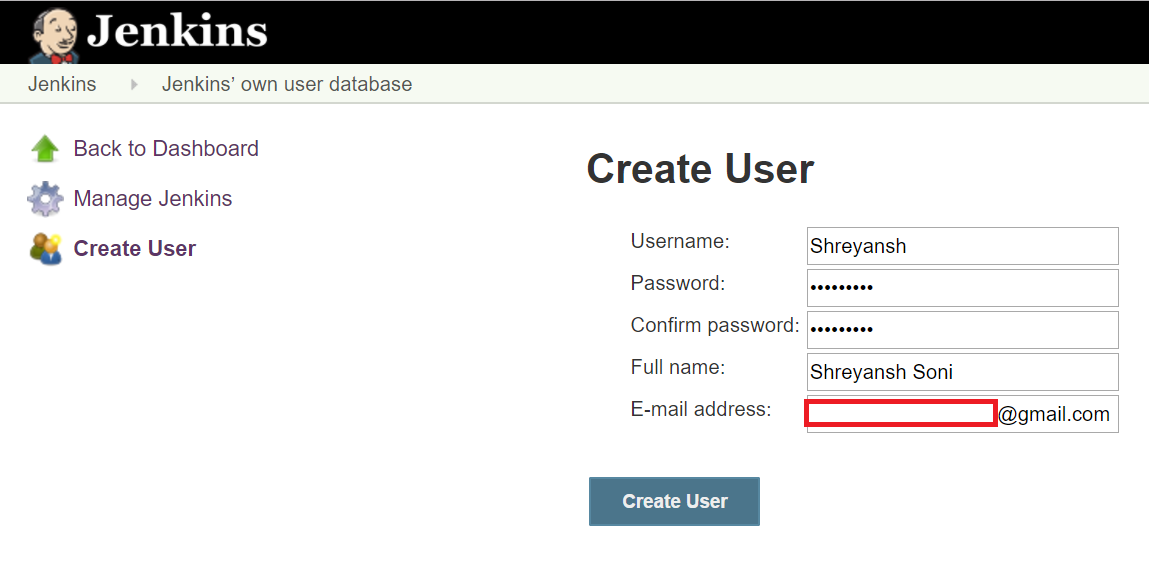1149x572 pixels.
Task: Focus the Username field containing Shreyansh
Action: [x=962, y=246]
